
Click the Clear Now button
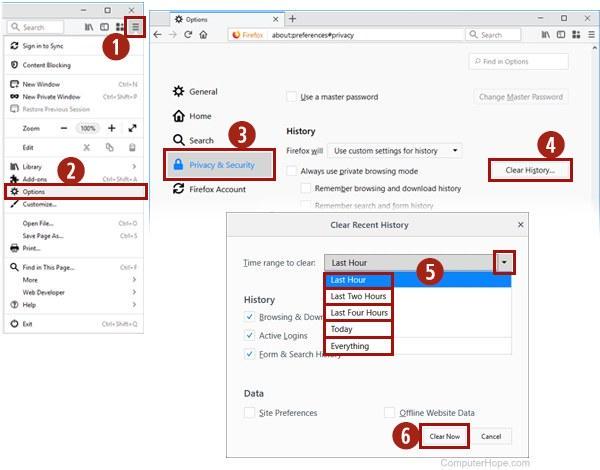444,436
